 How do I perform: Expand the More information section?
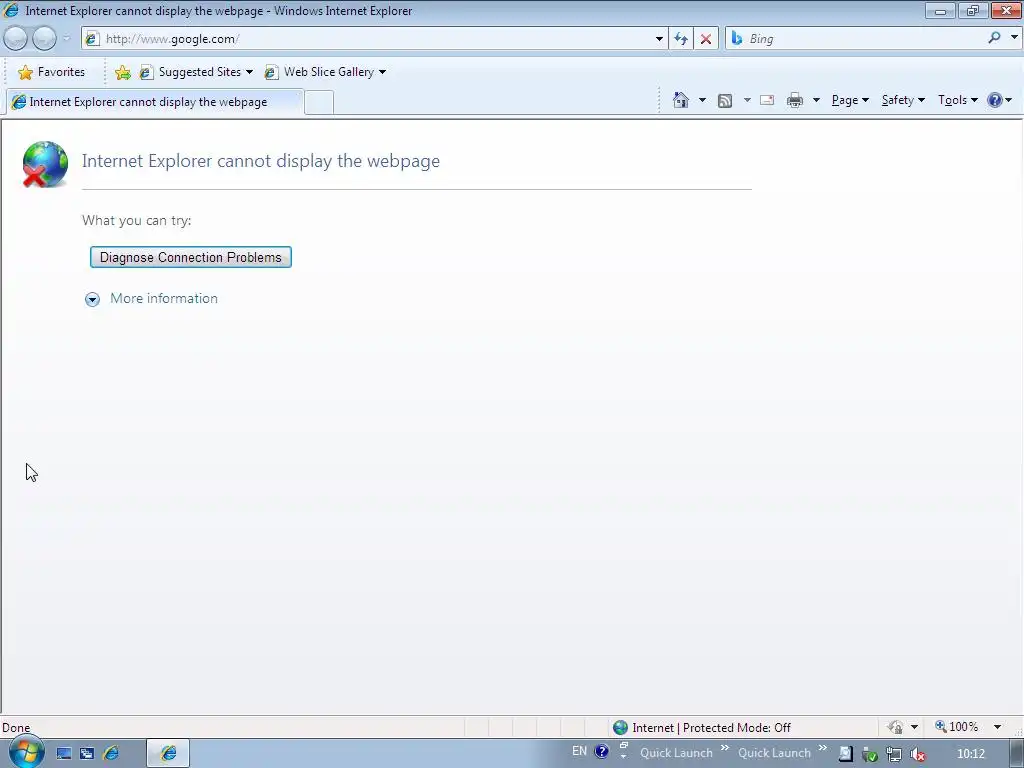coord(92,299)
